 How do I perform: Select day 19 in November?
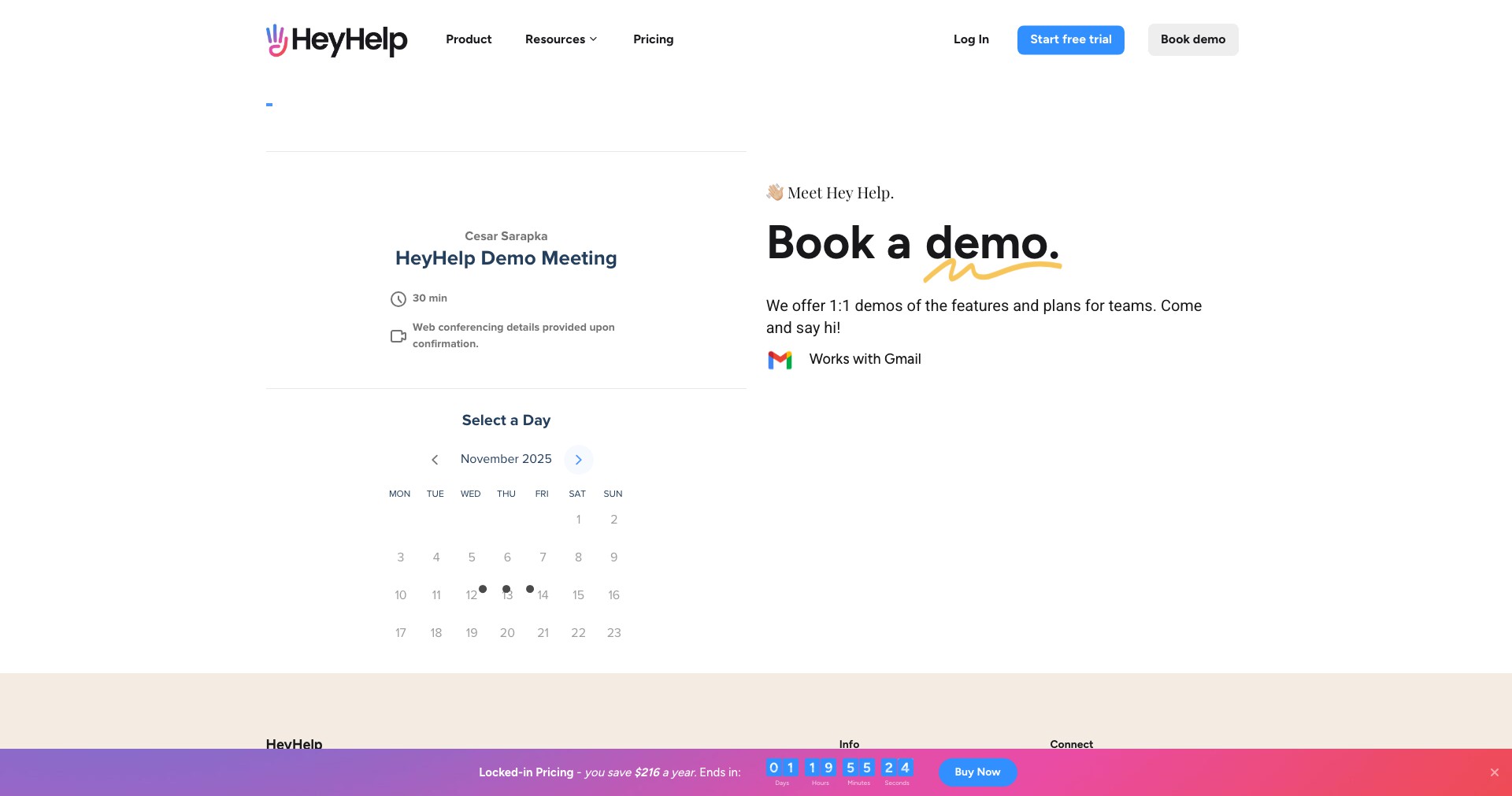471,633
